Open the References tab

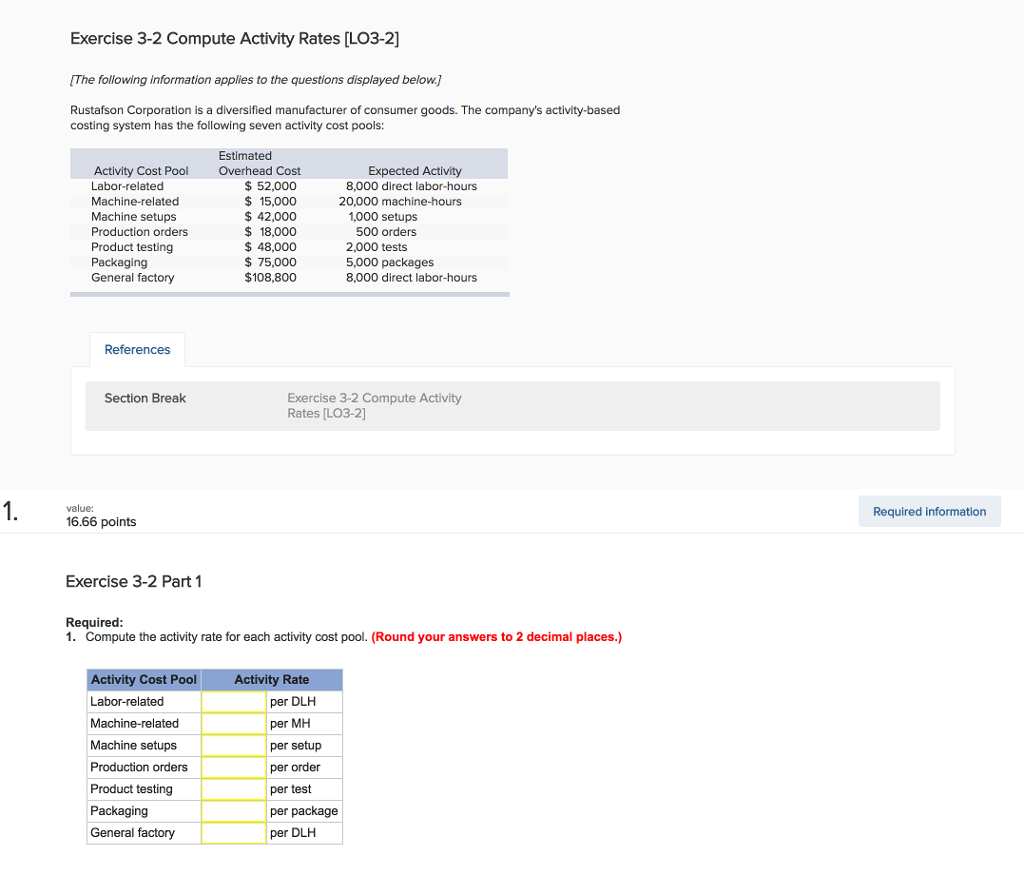137,350
